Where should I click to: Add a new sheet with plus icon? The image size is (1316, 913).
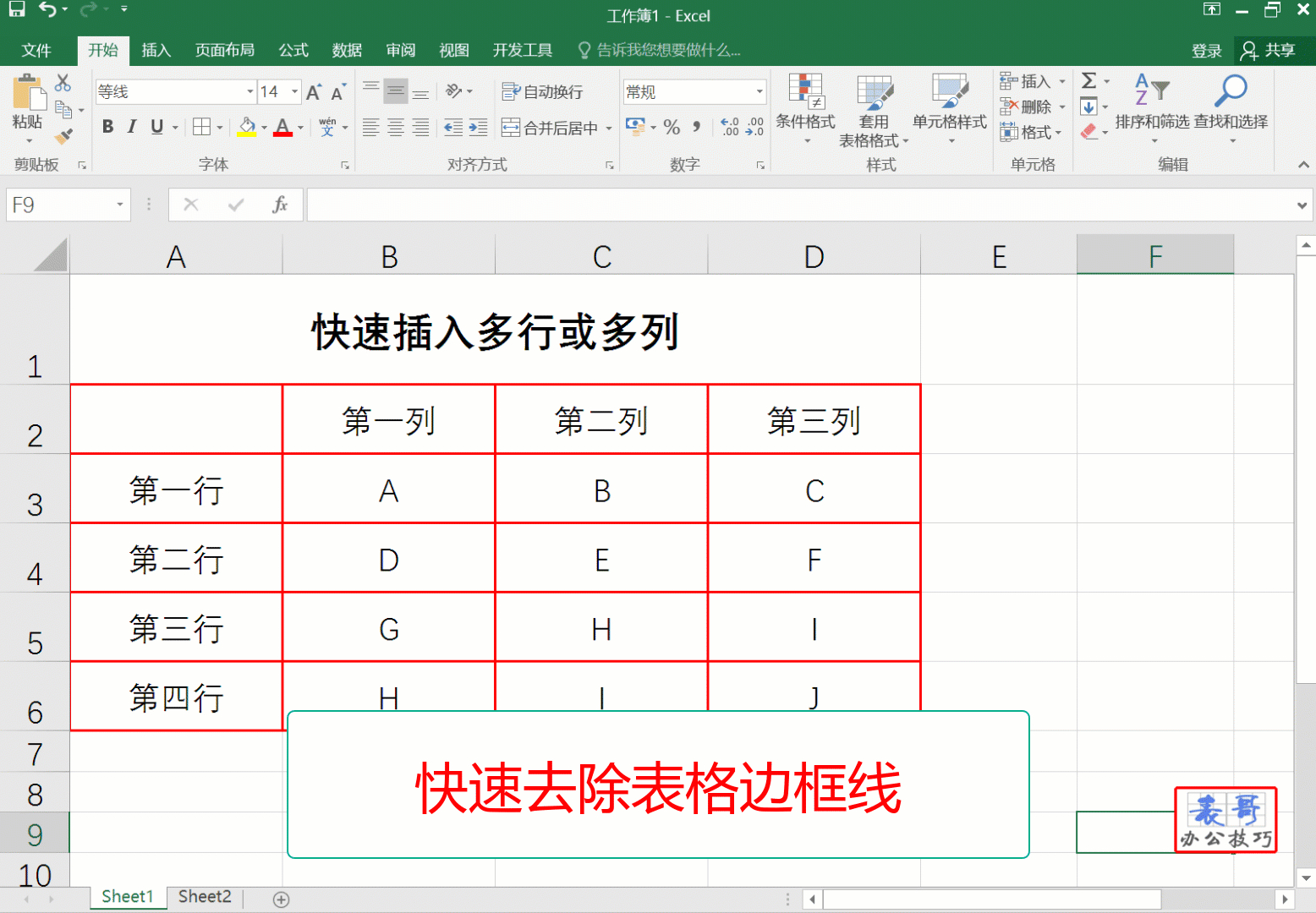click(282, 899)
